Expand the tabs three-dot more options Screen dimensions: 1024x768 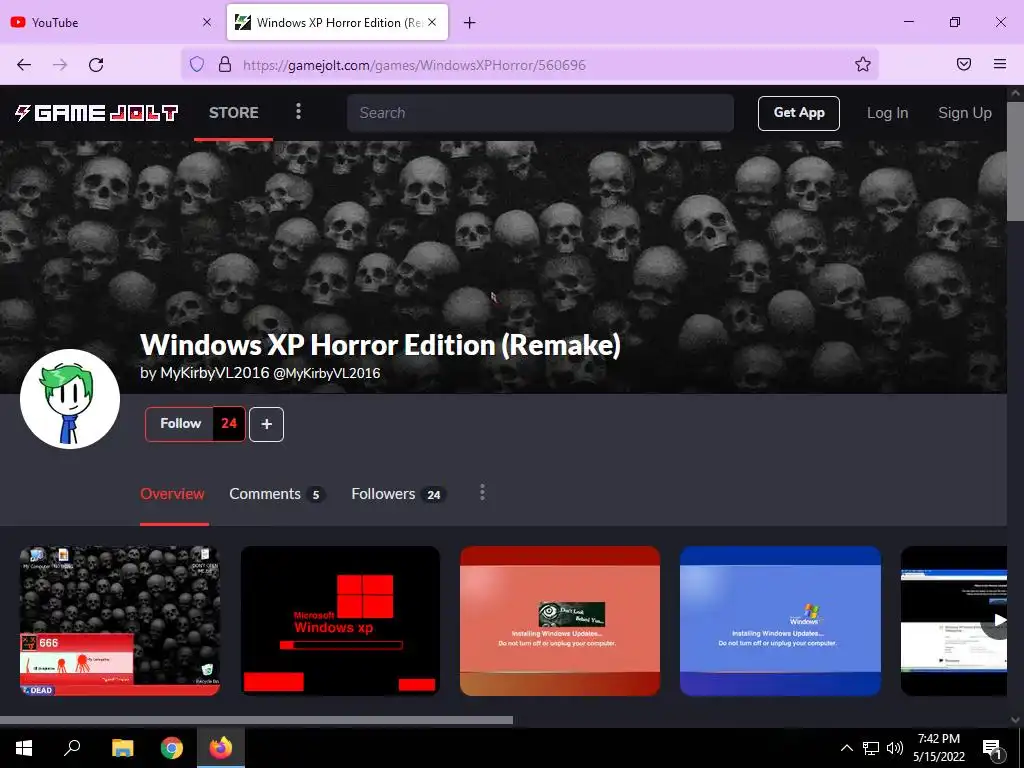(482, 493)
